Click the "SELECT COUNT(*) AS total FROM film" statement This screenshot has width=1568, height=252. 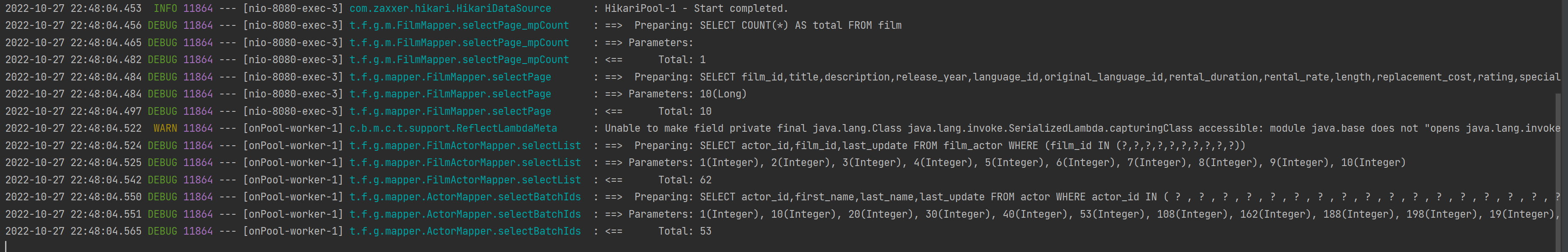pyautogui.click(x=800, y=25)
